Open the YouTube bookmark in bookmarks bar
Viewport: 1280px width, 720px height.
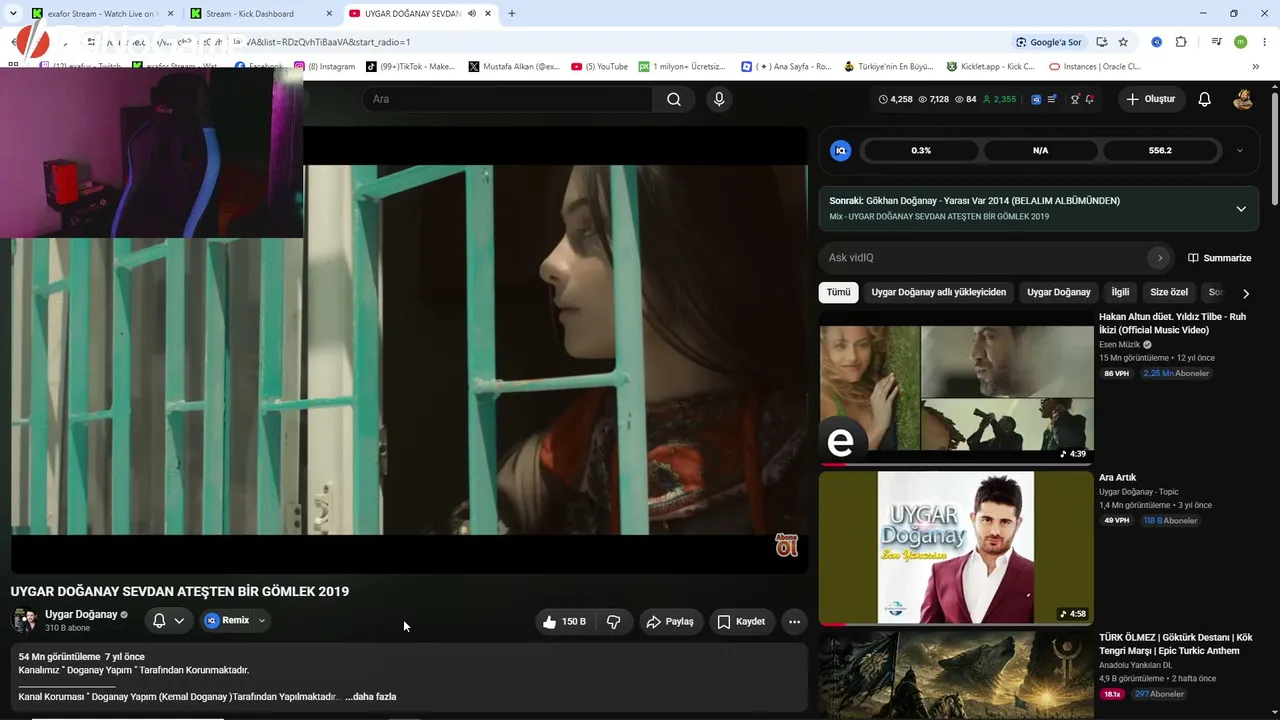(600, 67)
